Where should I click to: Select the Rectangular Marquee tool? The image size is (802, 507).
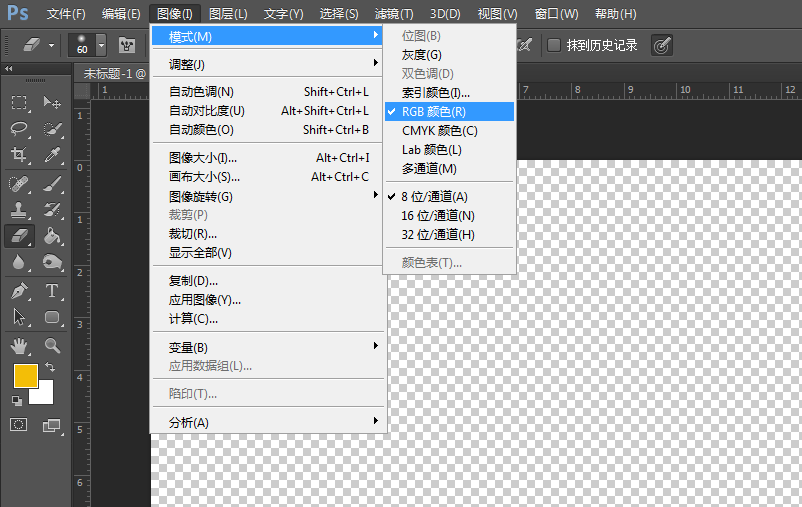tap(19, 102)
